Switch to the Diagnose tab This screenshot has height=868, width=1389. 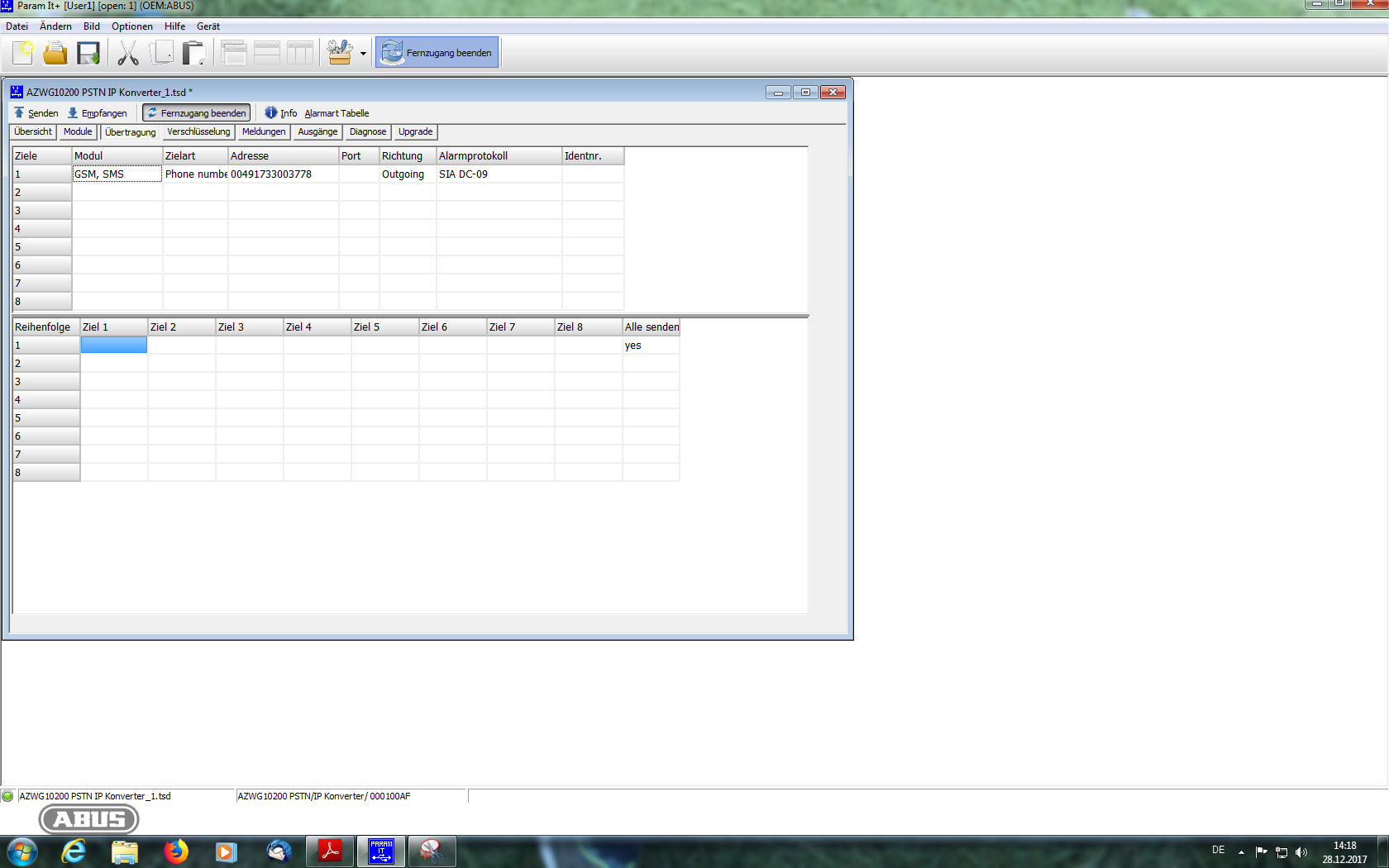368,132
